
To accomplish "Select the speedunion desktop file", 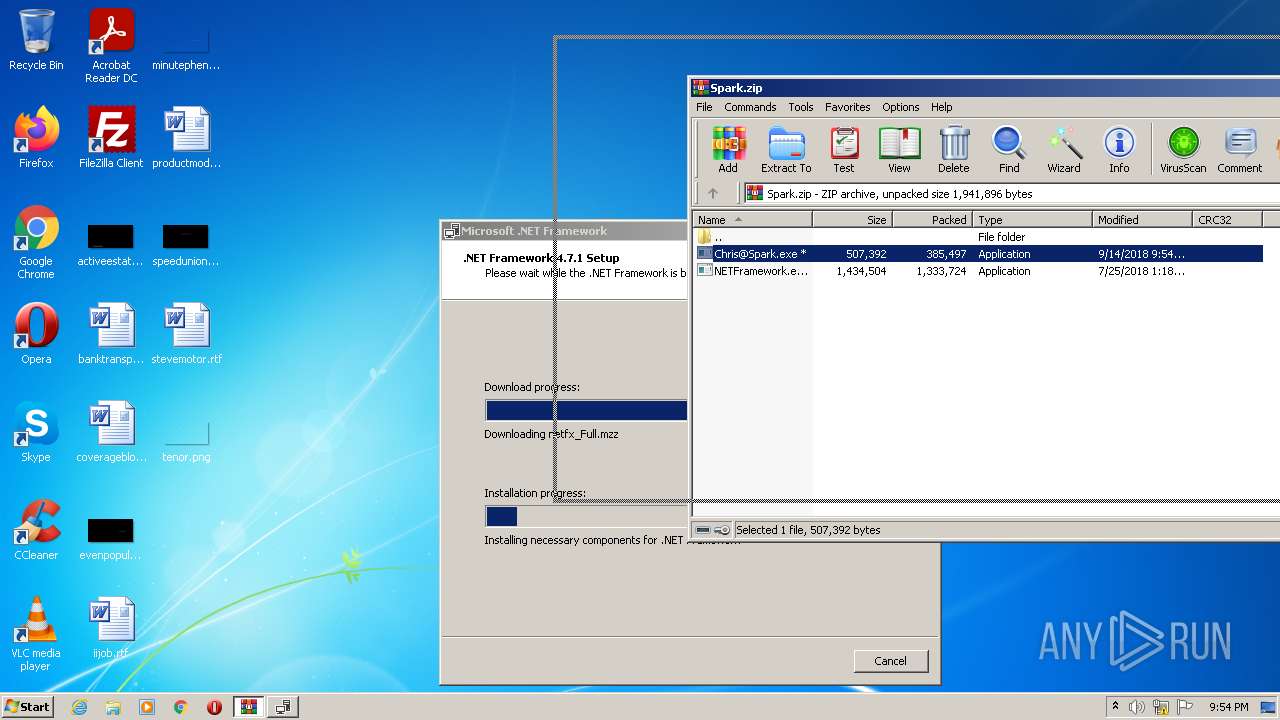I will [x=186, y=245].
